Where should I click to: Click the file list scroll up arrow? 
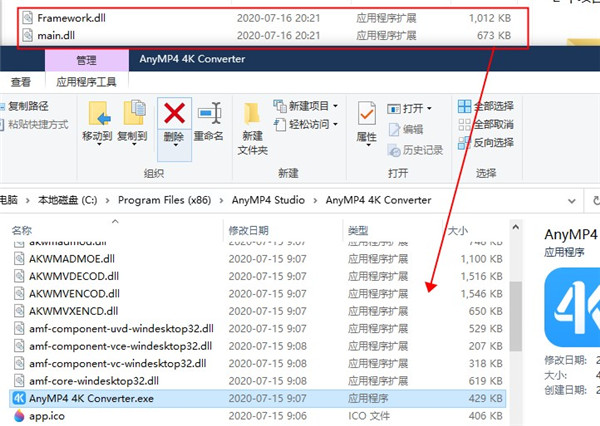(x=516, y=227)
